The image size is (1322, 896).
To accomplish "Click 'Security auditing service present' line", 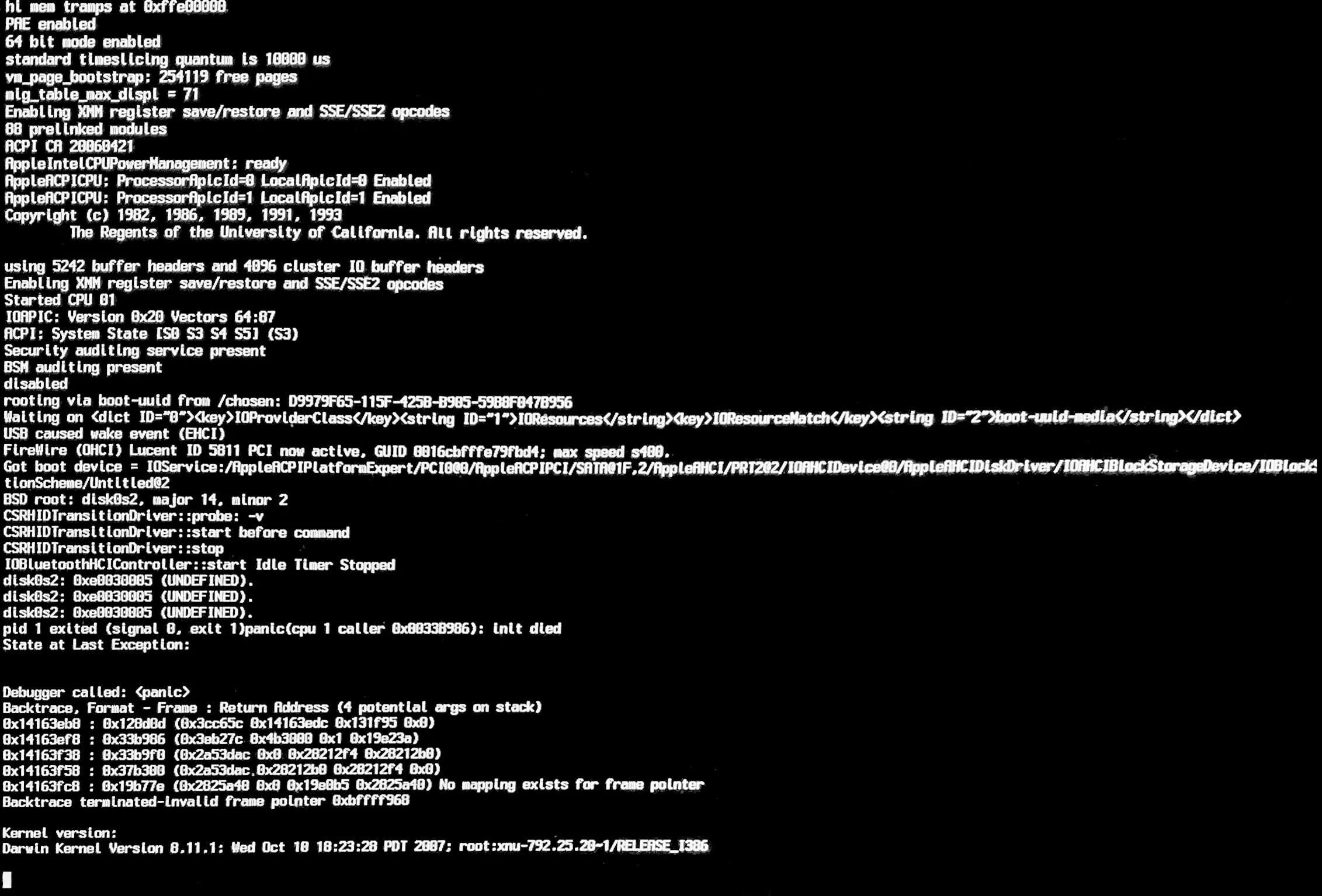I will [x=135, y=350].
